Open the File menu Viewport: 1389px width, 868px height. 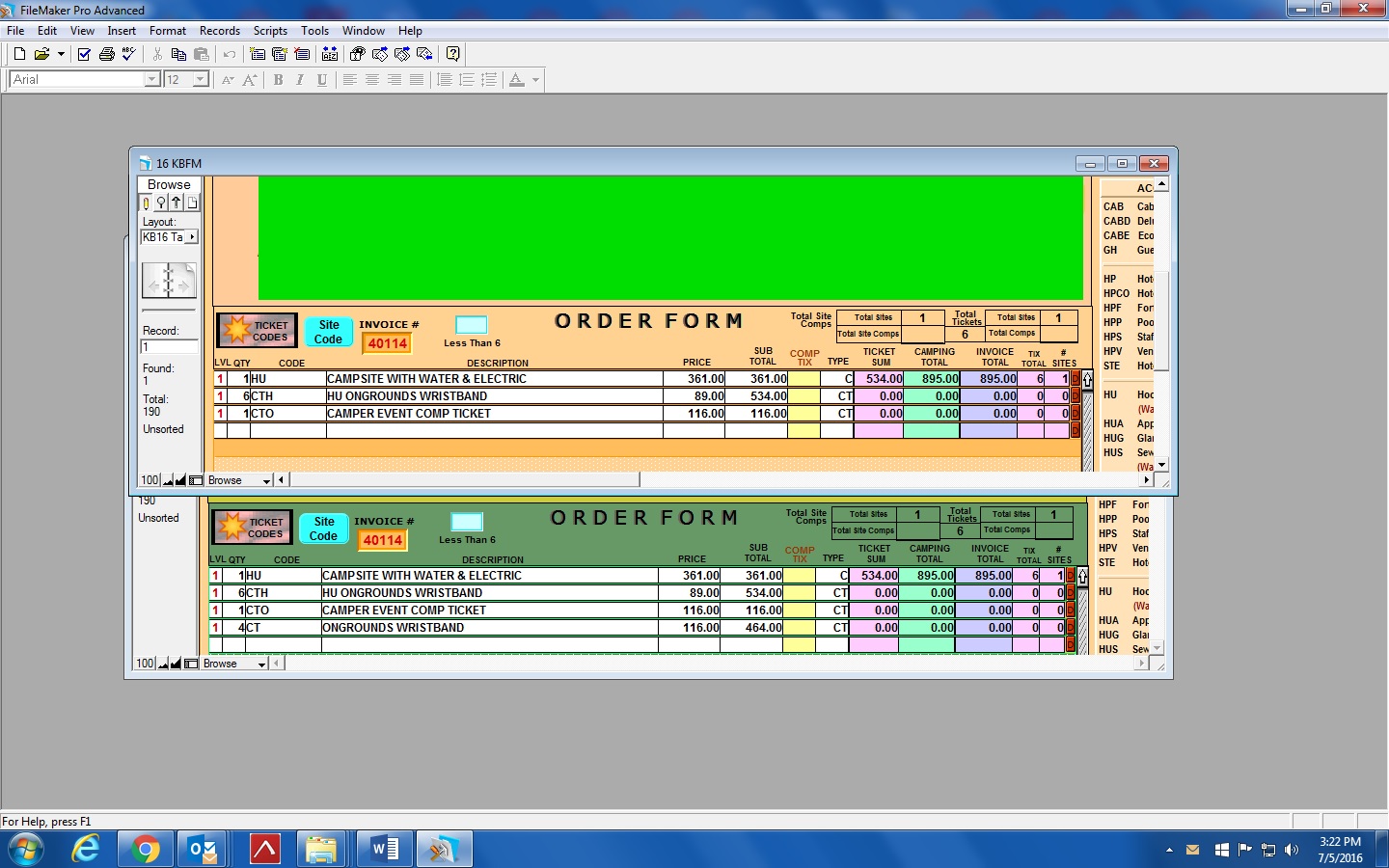tap(15, 31)
